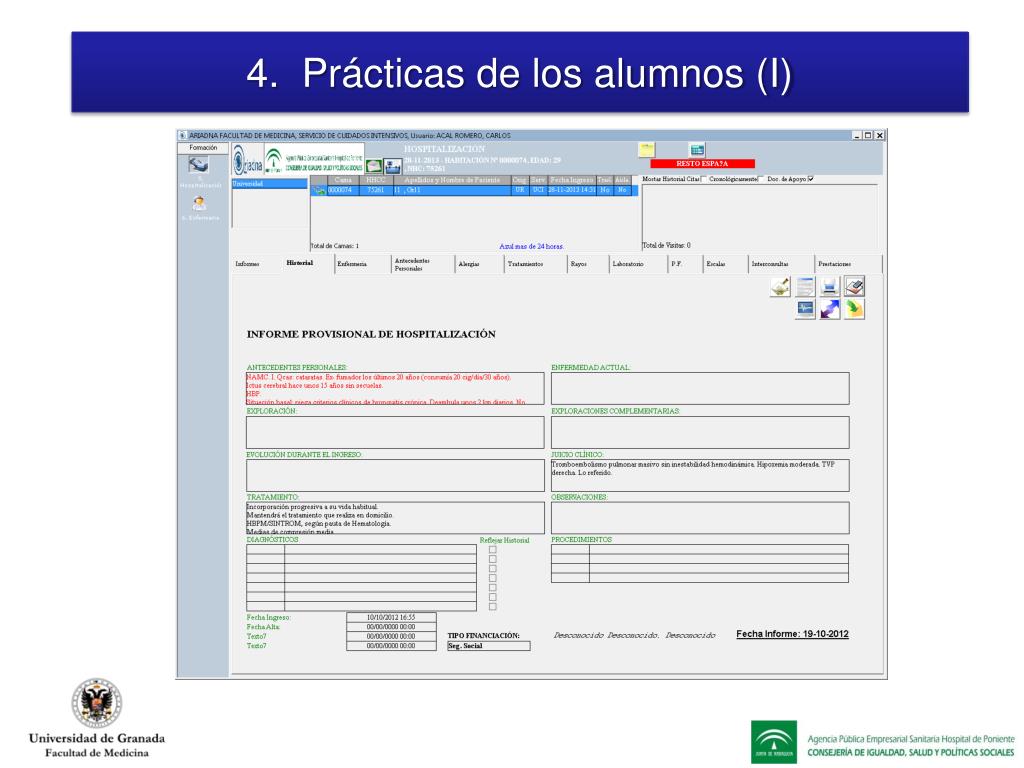Click the blue computer icon next to green card icon
Screen dimensions: 1024x768
pos(393,166)
